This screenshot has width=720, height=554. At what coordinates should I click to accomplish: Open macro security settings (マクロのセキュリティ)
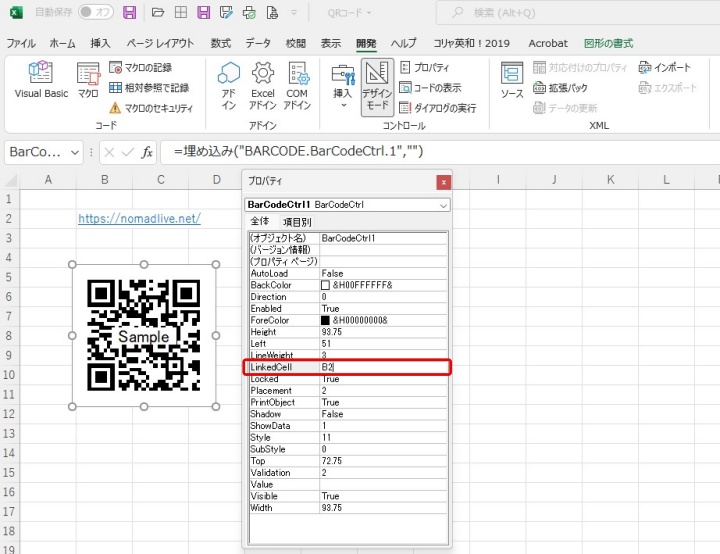pos(151,108)
